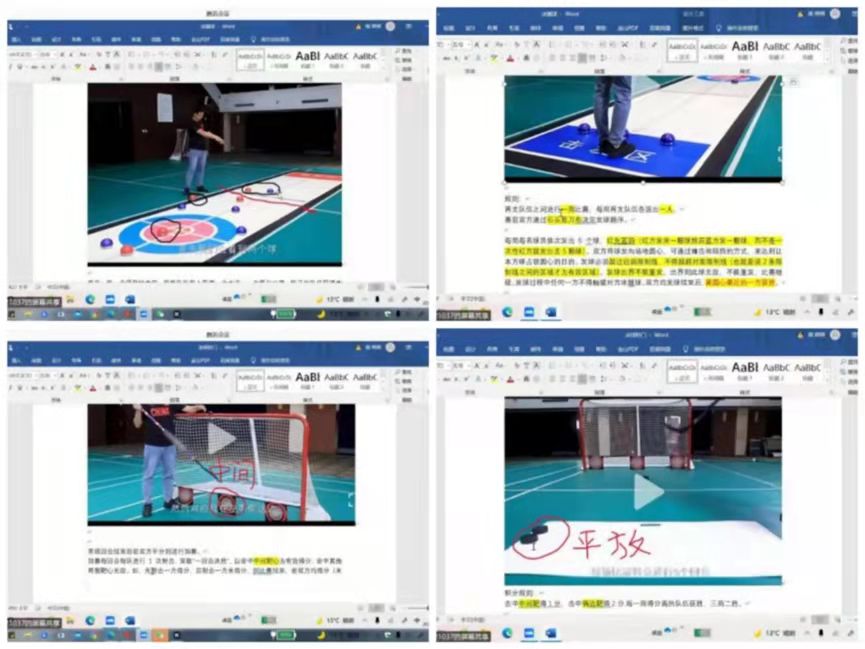Click the user account avatar in top-right Word title bar
This screenshot has width=865, height=649.
point(836,14)
